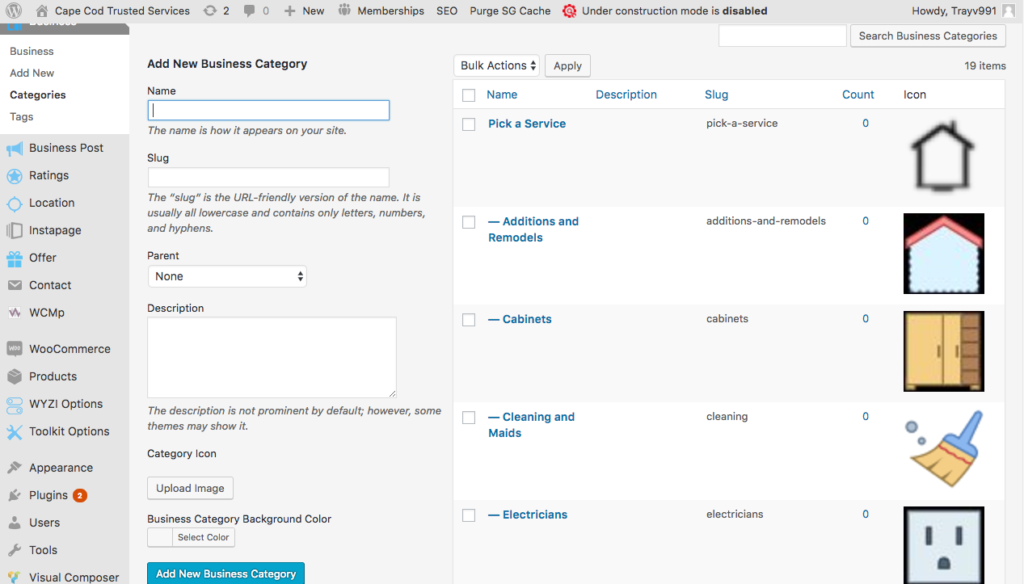Click the Appearance paintbrush icon
This screenshot has height=584, width=1024.
click(x=14, y=468)
